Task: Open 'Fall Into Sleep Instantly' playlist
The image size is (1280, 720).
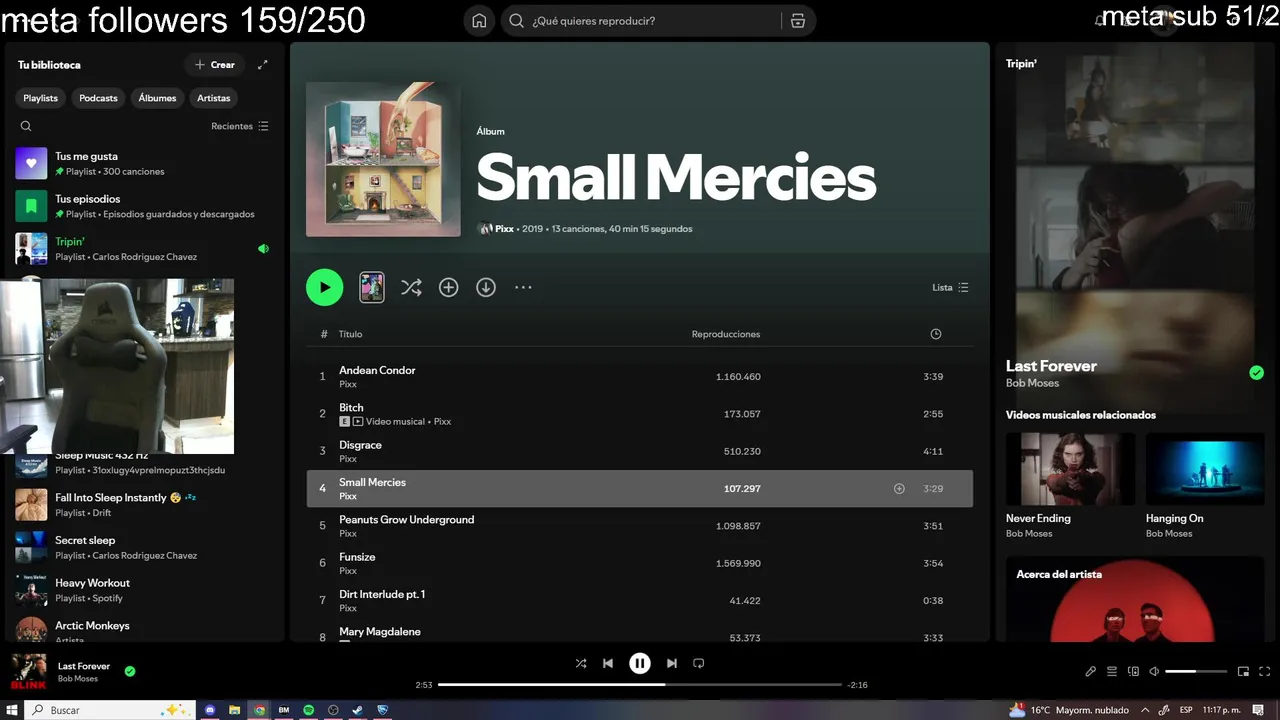Action: click(x=144, y=504)
